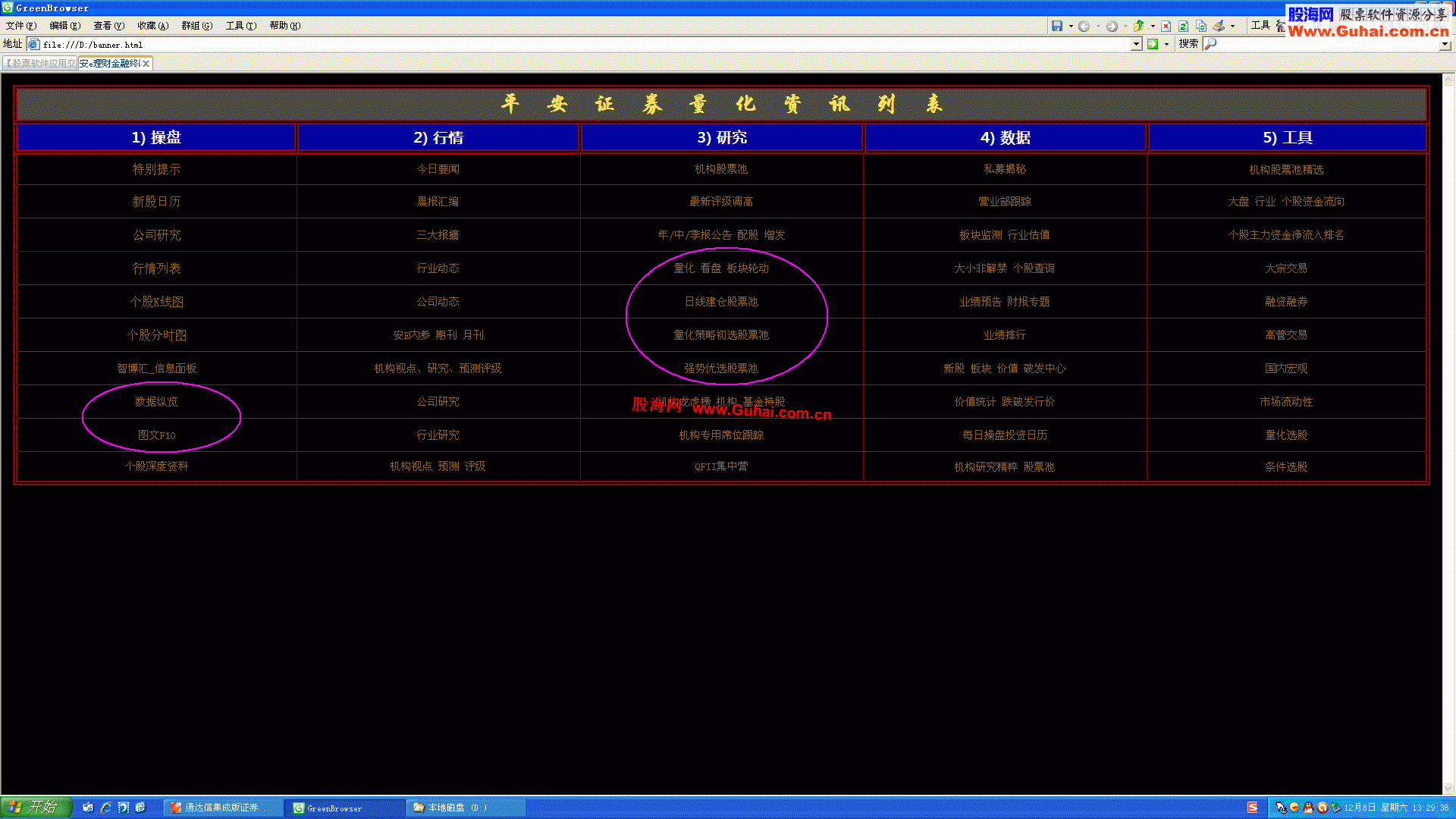Click into the 搜索 search field
The height and width of the screenshot is (819, 1456).
[1327, 44]
